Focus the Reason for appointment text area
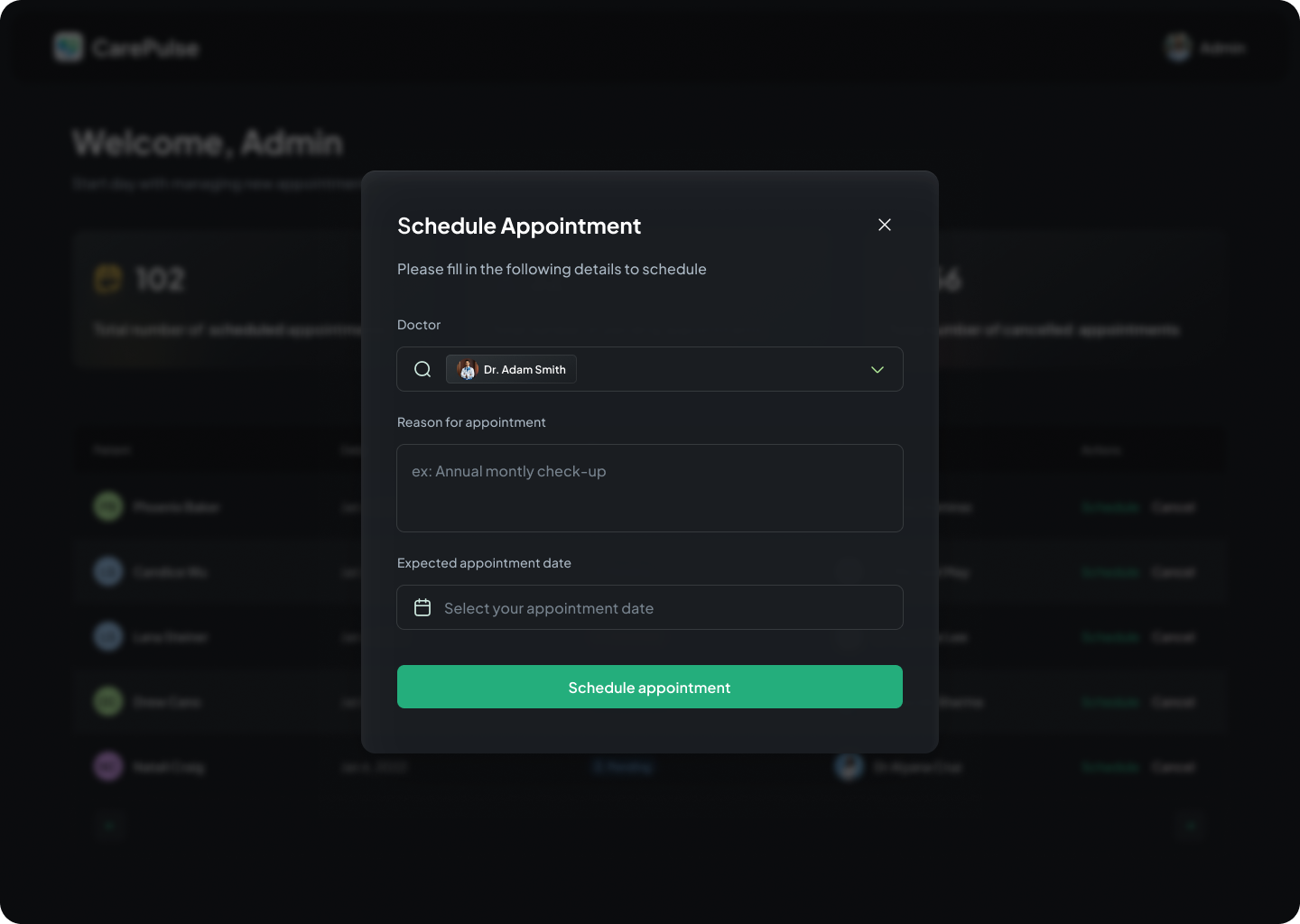Screen dimensions: 1300x924 pos(650,488)
